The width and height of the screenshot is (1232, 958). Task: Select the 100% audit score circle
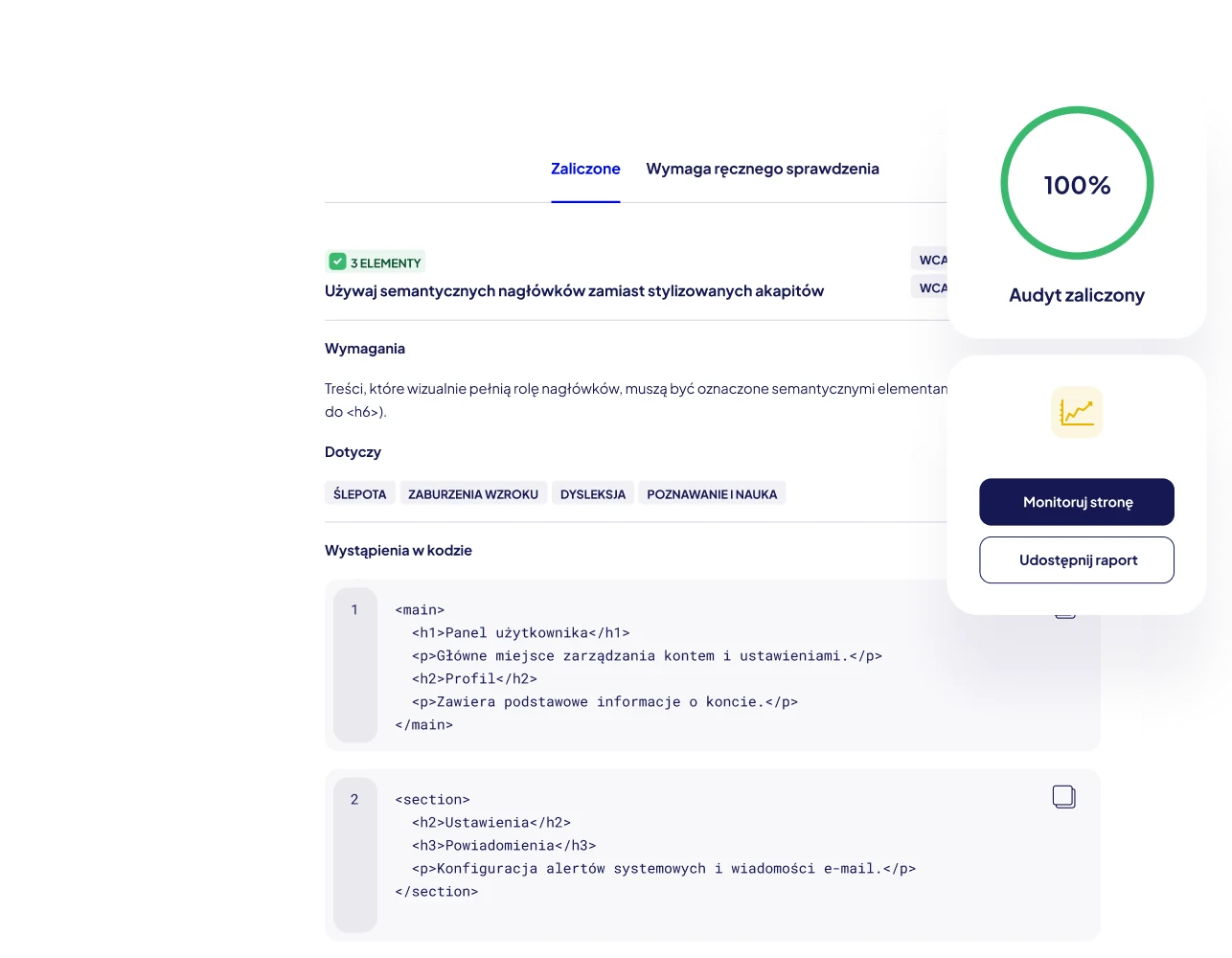click(1077, 183)
